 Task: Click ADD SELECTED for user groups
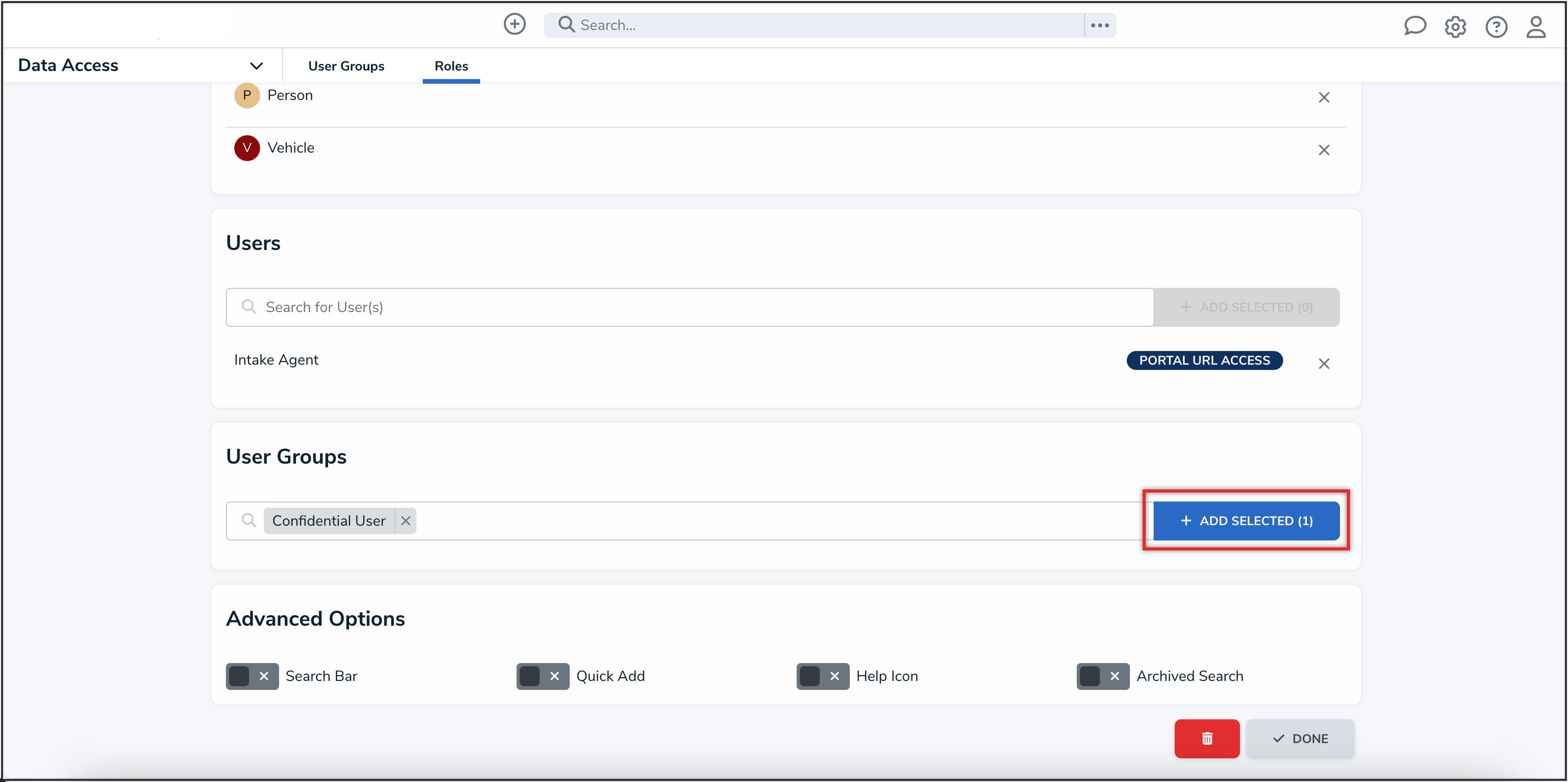coord(1245,520)
